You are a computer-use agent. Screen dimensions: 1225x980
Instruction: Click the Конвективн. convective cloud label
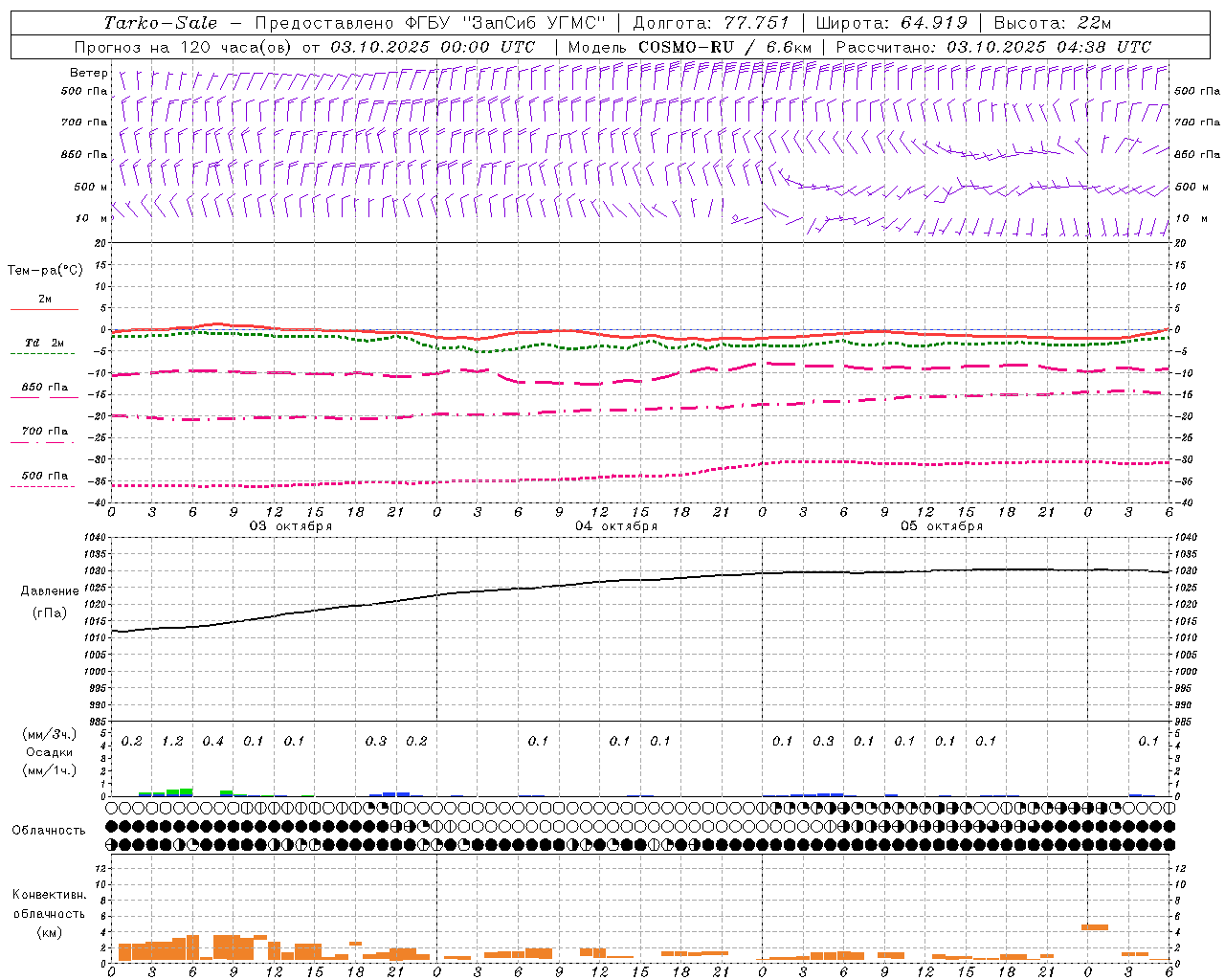click(x=49, y=895)
